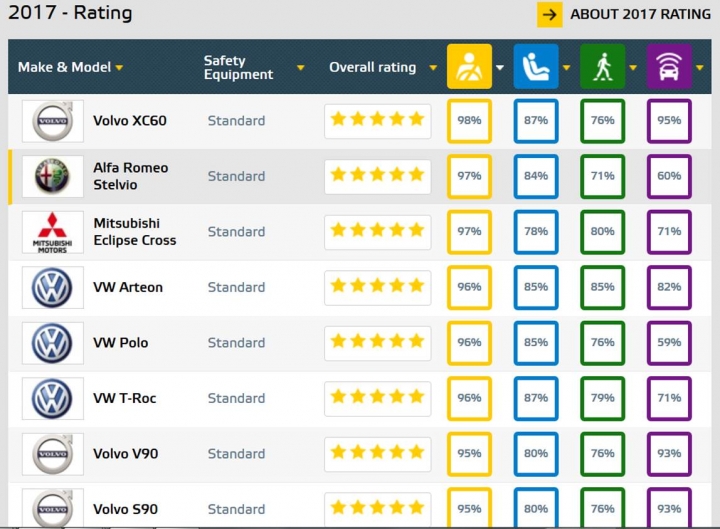The height and width of the screenshot is (529, 720).
Task: Open the VW Polo logo thumbnail
Action: point(53,343)
